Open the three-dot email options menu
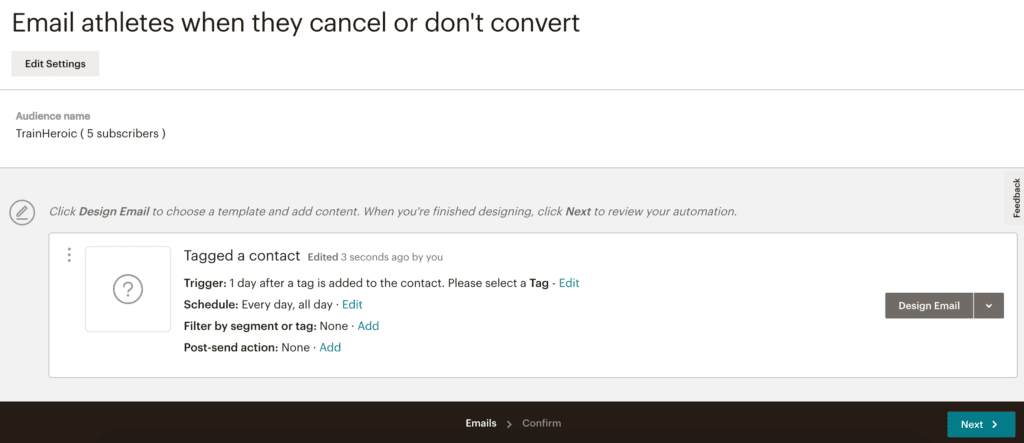The width and height of the screenshot is (1024, 443). point(69,255)
